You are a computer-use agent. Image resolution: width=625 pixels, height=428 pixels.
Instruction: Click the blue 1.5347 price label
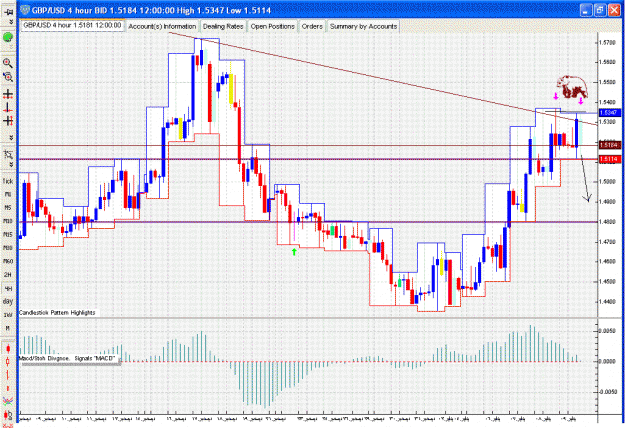(x=608, y=113)
